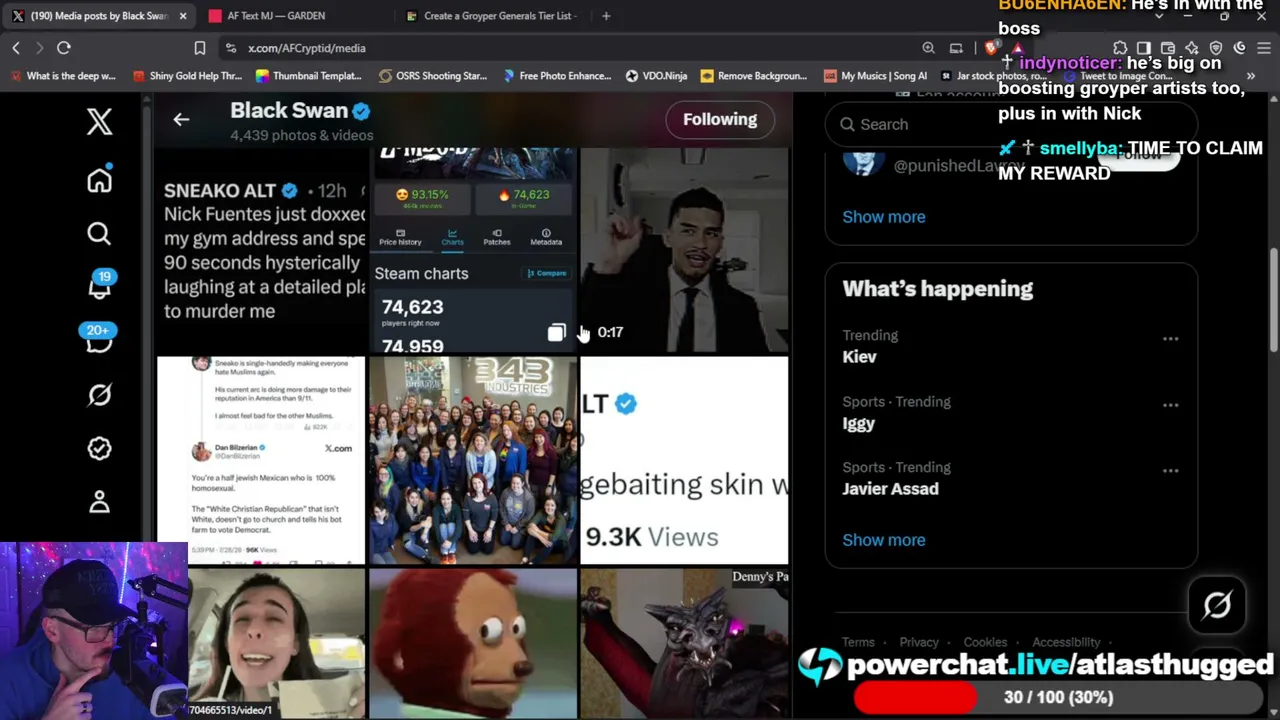Open the Steam charts media thumbnail

click(x=473, y=250)
